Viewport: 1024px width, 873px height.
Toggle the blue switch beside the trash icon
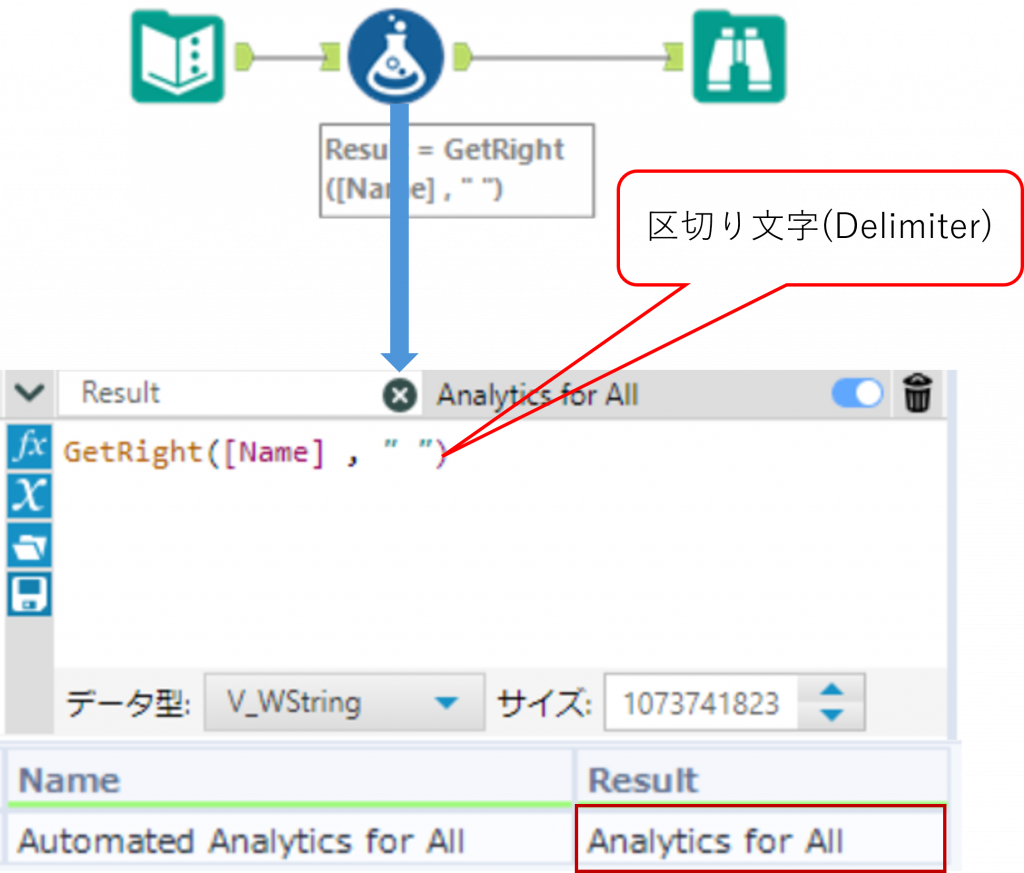click(857, 394)
